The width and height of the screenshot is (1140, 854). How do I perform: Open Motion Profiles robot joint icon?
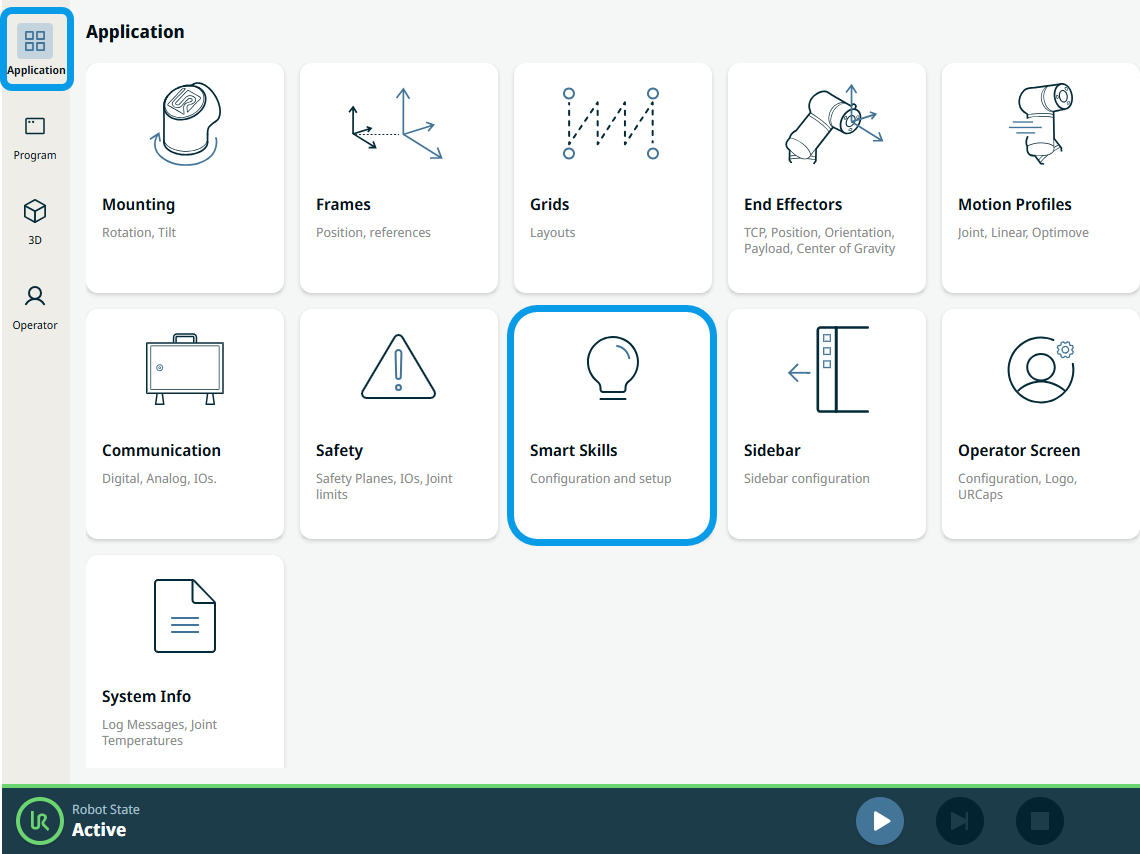pyautogui.click(x=1038, y=124)
